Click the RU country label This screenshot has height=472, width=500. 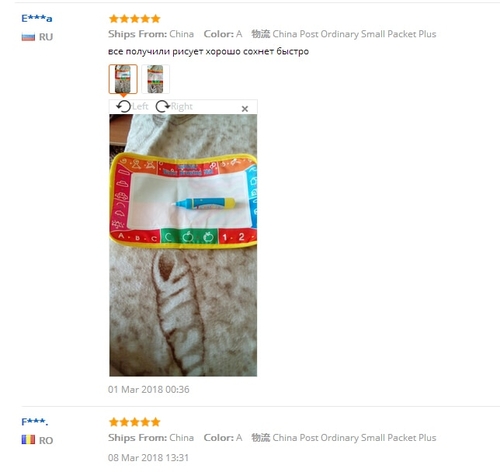46,37
